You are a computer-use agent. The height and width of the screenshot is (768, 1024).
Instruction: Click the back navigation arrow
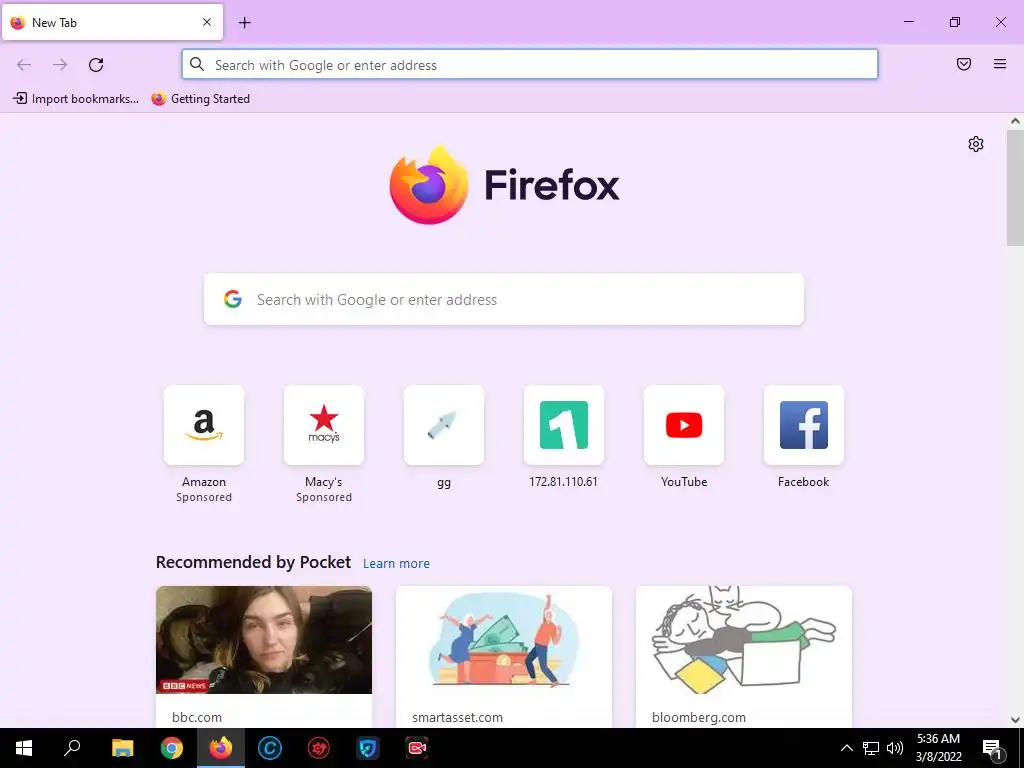click(24, 65)
